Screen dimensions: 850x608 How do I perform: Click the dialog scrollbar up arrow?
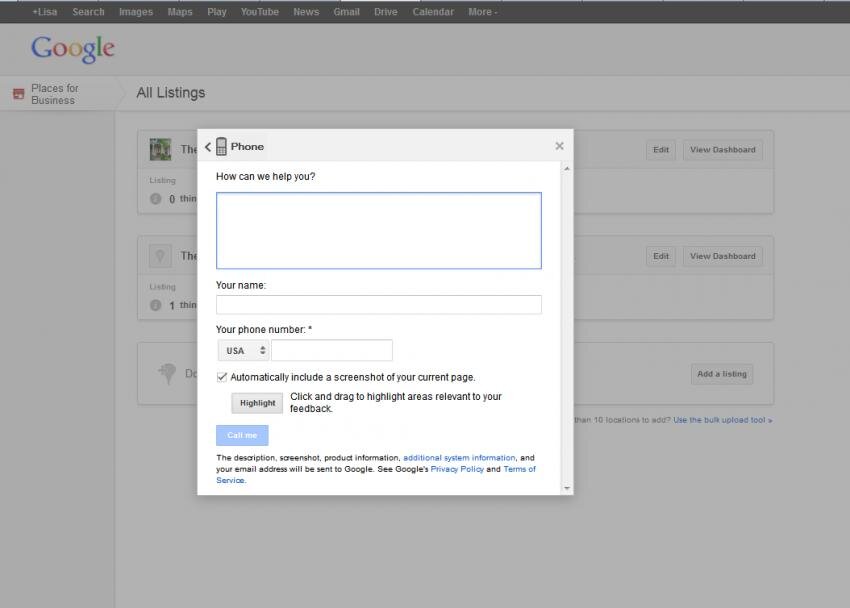(566, 169)
